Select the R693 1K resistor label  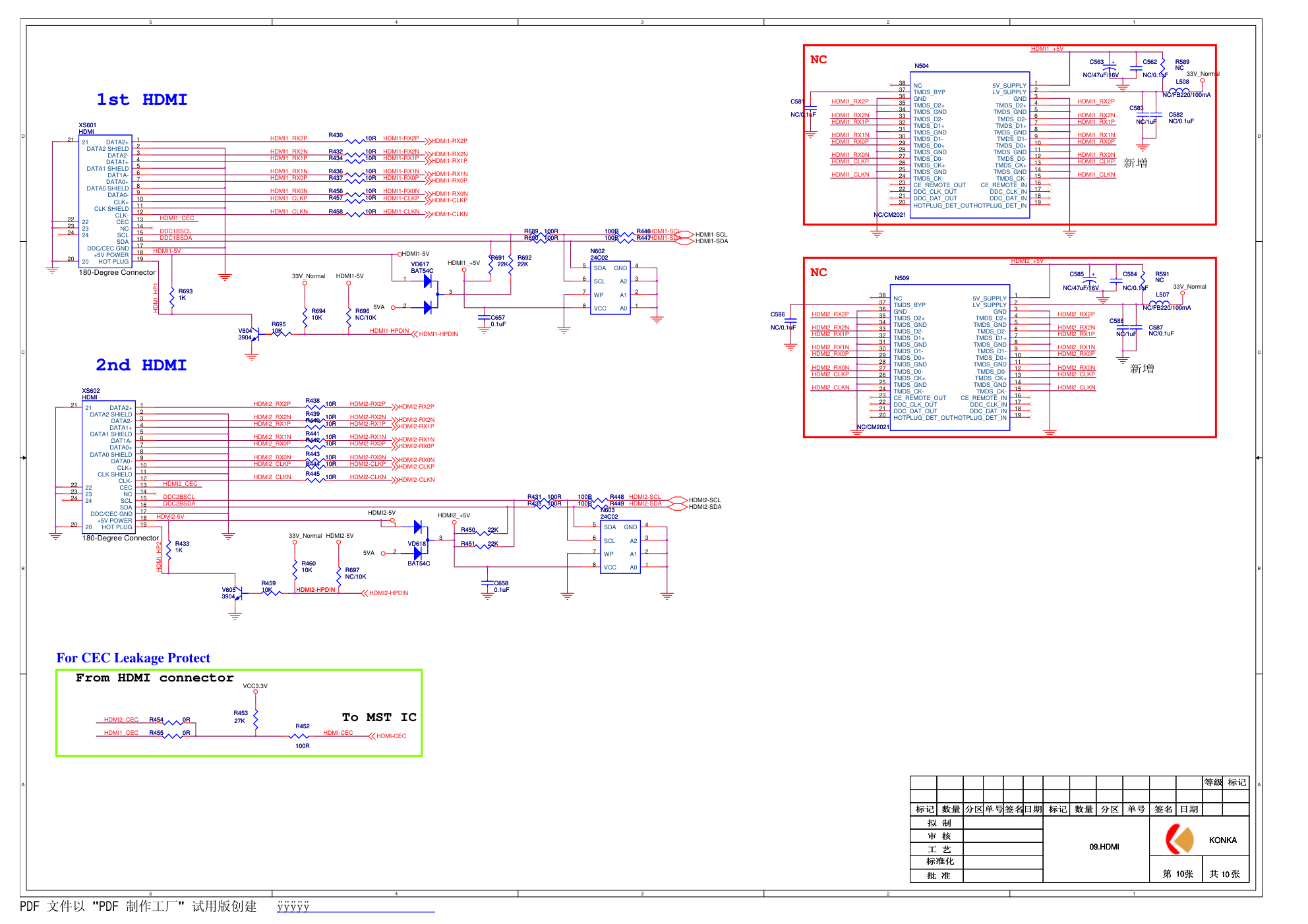click(185, 295)
